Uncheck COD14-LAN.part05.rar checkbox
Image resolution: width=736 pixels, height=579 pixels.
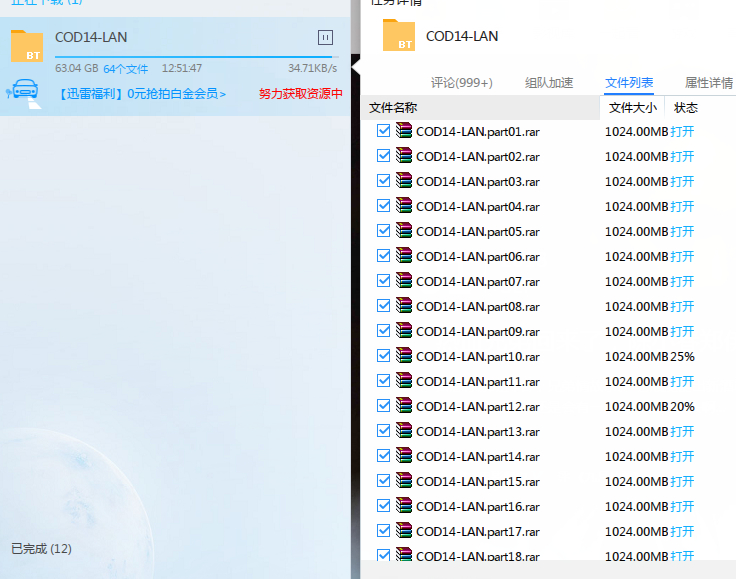coord(383,230)
